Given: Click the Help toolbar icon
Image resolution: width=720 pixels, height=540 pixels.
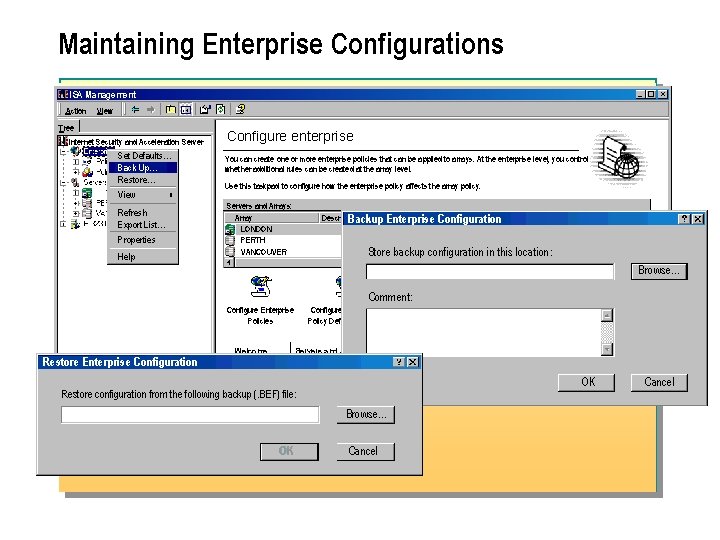Looking at the screenshot, I should [240, 109].
